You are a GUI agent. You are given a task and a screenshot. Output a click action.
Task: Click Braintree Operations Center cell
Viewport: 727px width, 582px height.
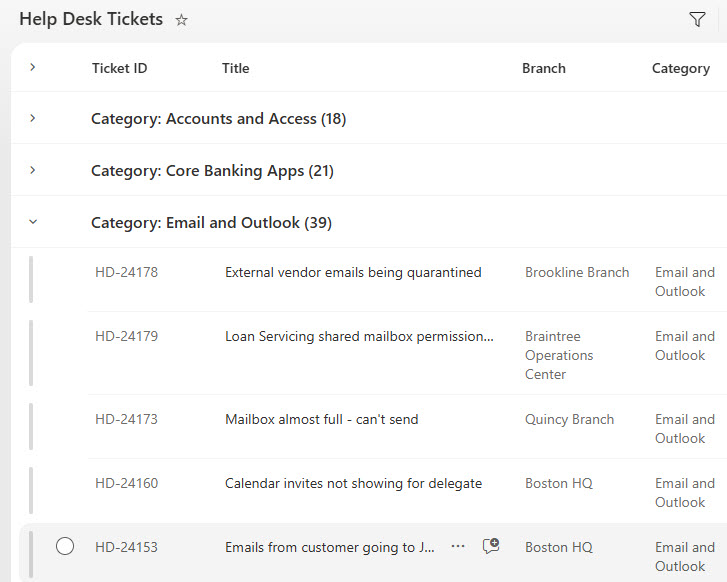pos(559,355)
